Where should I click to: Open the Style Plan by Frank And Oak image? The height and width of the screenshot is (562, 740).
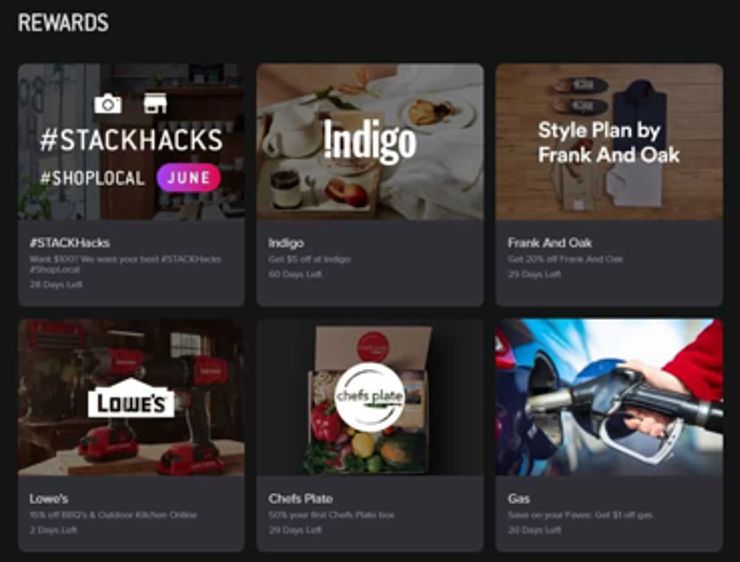coord(609,142)
